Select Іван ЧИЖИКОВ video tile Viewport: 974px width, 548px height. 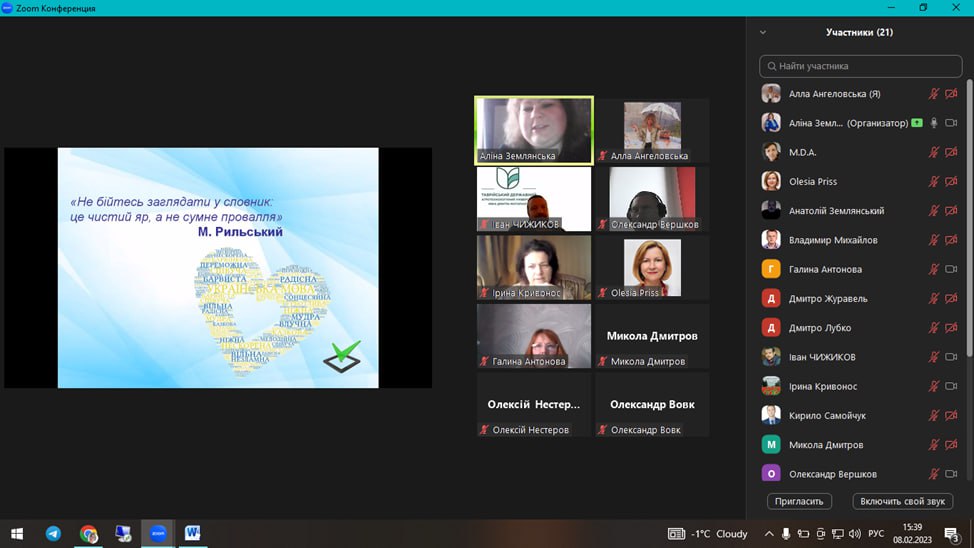[x=534, y=199]
